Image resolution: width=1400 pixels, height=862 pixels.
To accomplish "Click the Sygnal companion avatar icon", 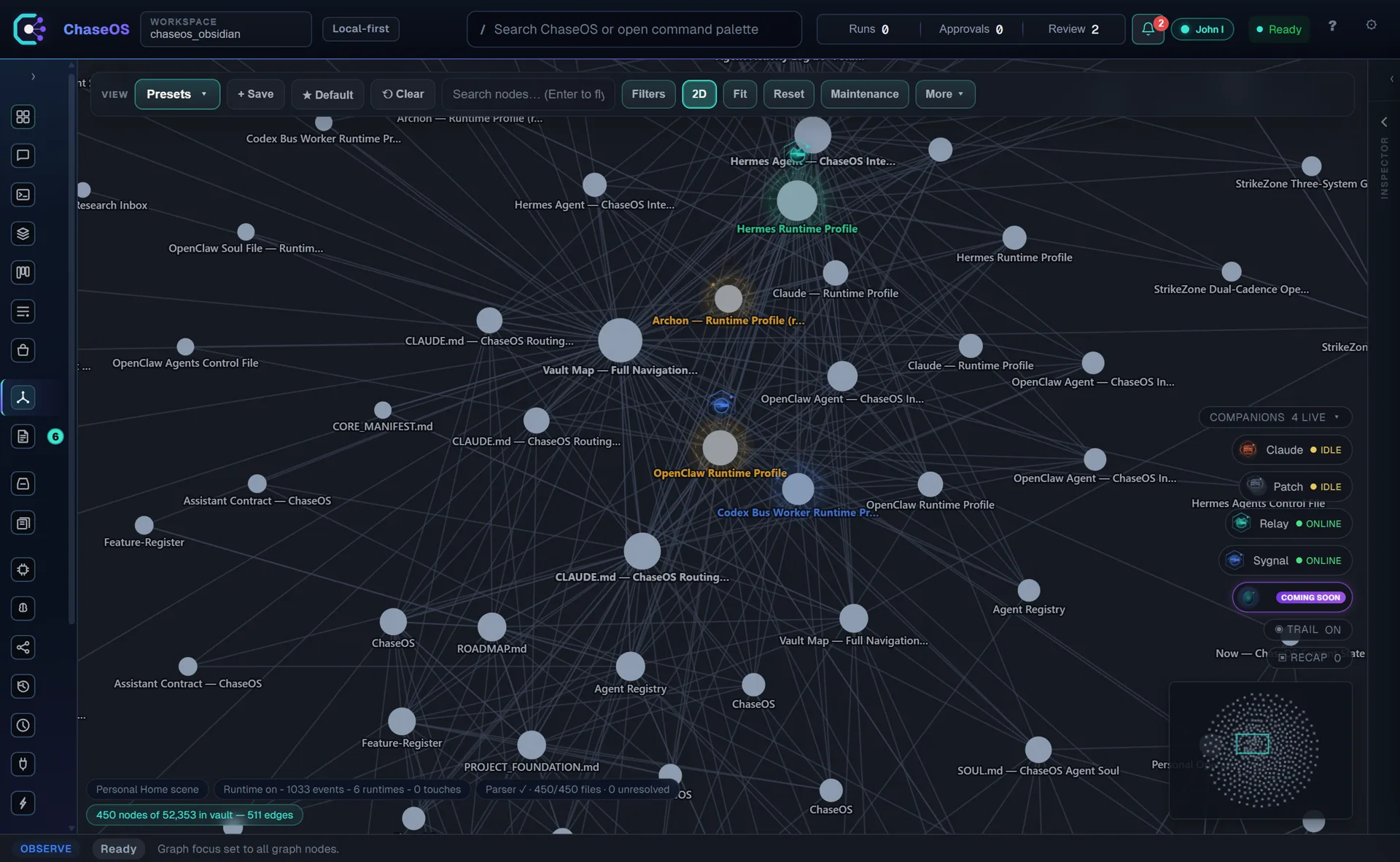I will 1234,560.
